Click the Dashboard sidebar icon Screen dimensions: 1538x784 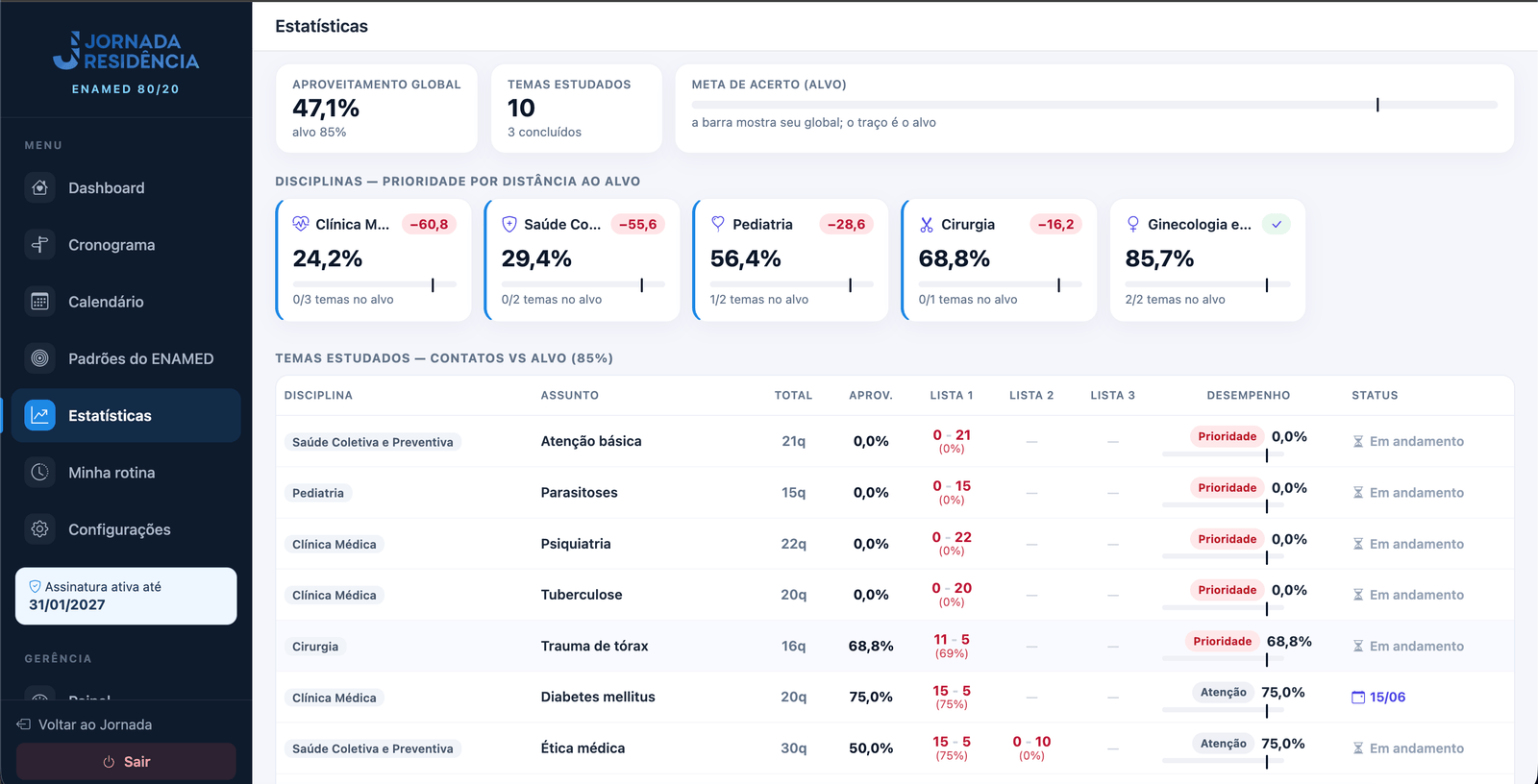pos(39,188)
